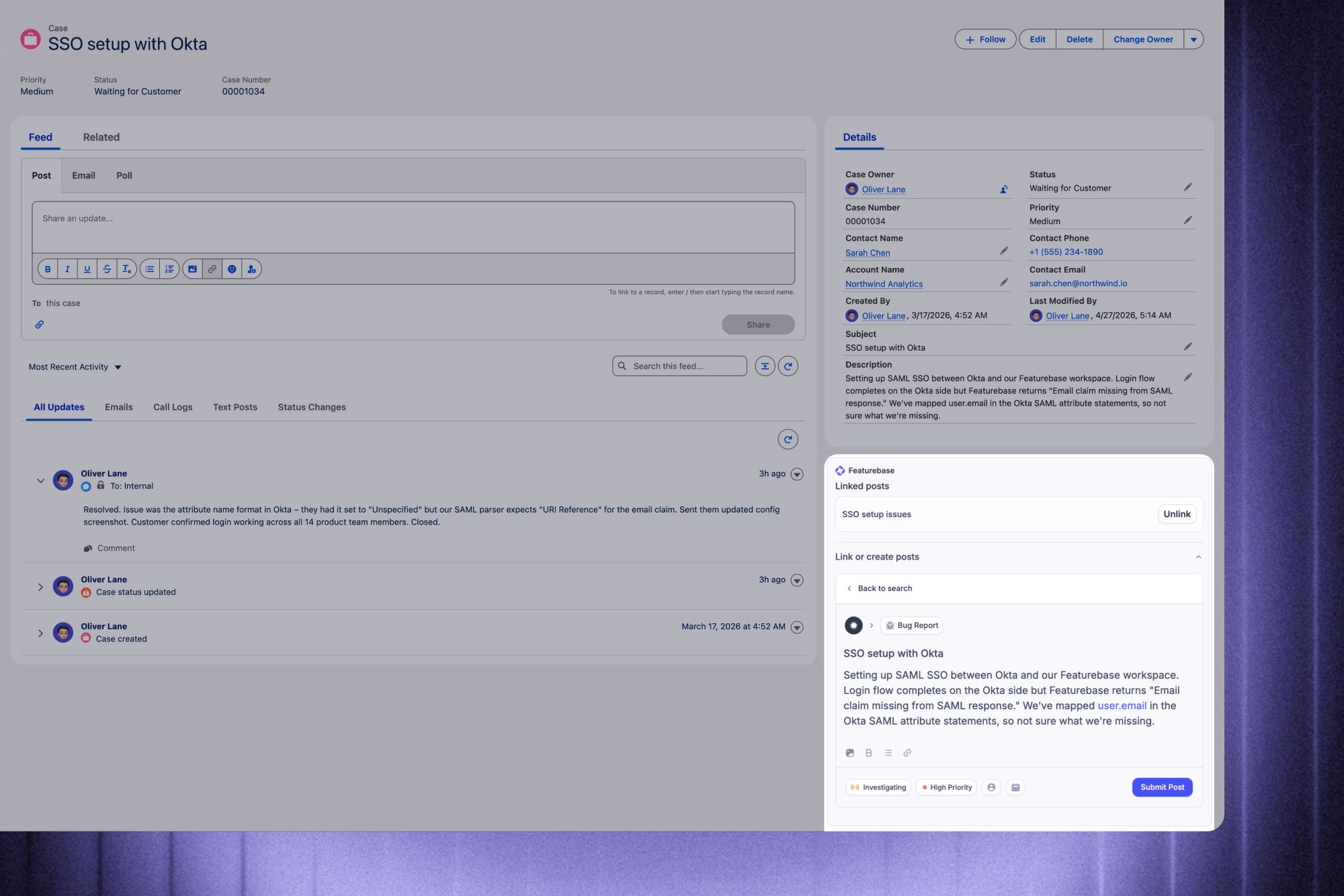Insert an image into the post
Viewport: 1344px width, 896px height.
tap(192, 269)
